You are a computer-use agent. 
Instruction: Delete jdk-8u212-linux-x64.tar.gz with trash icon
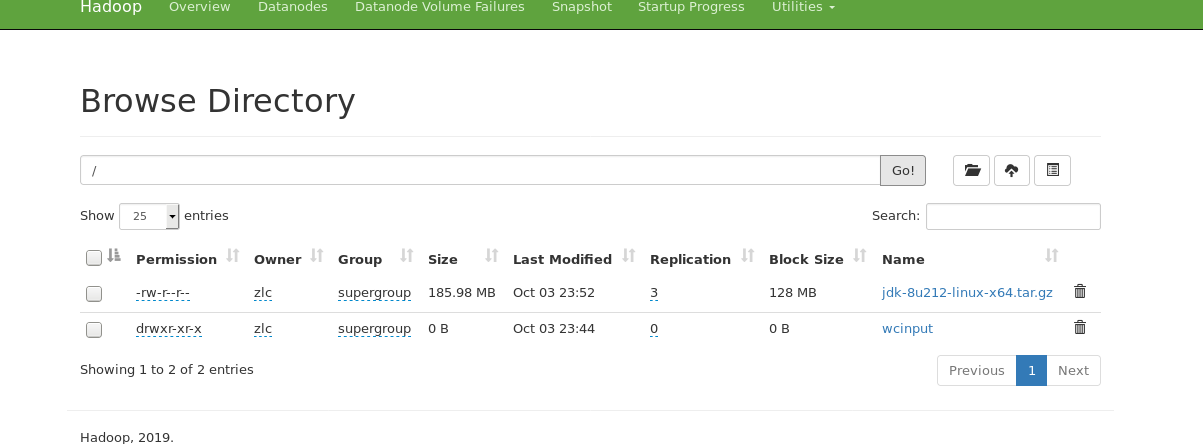coord(1080,292)
